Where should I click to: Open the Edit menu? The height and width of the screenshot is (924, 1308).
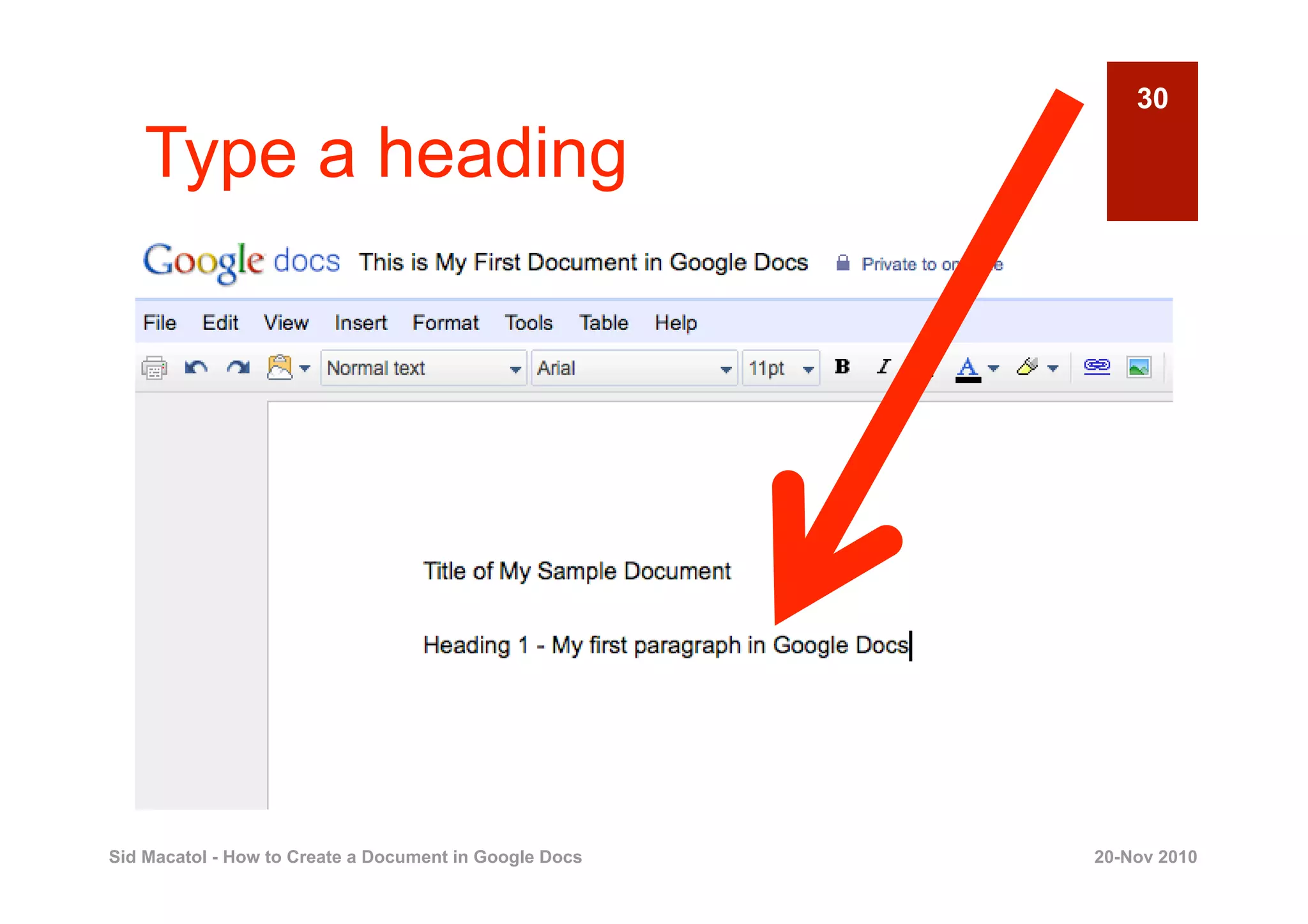tap(220, 322)
